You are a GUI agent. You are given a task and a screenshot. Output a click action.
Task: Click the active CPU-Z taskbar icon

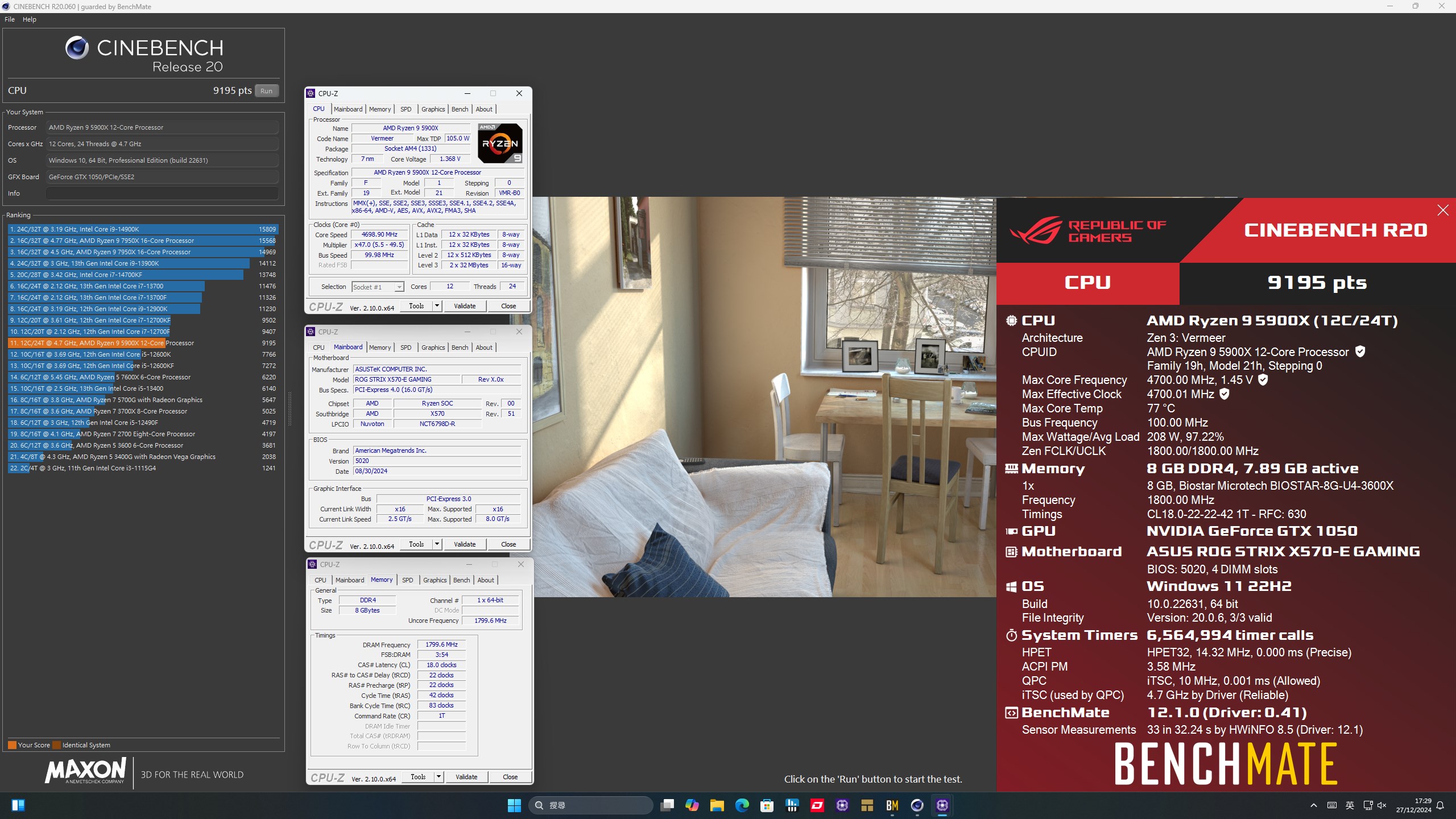pos(942,805)
